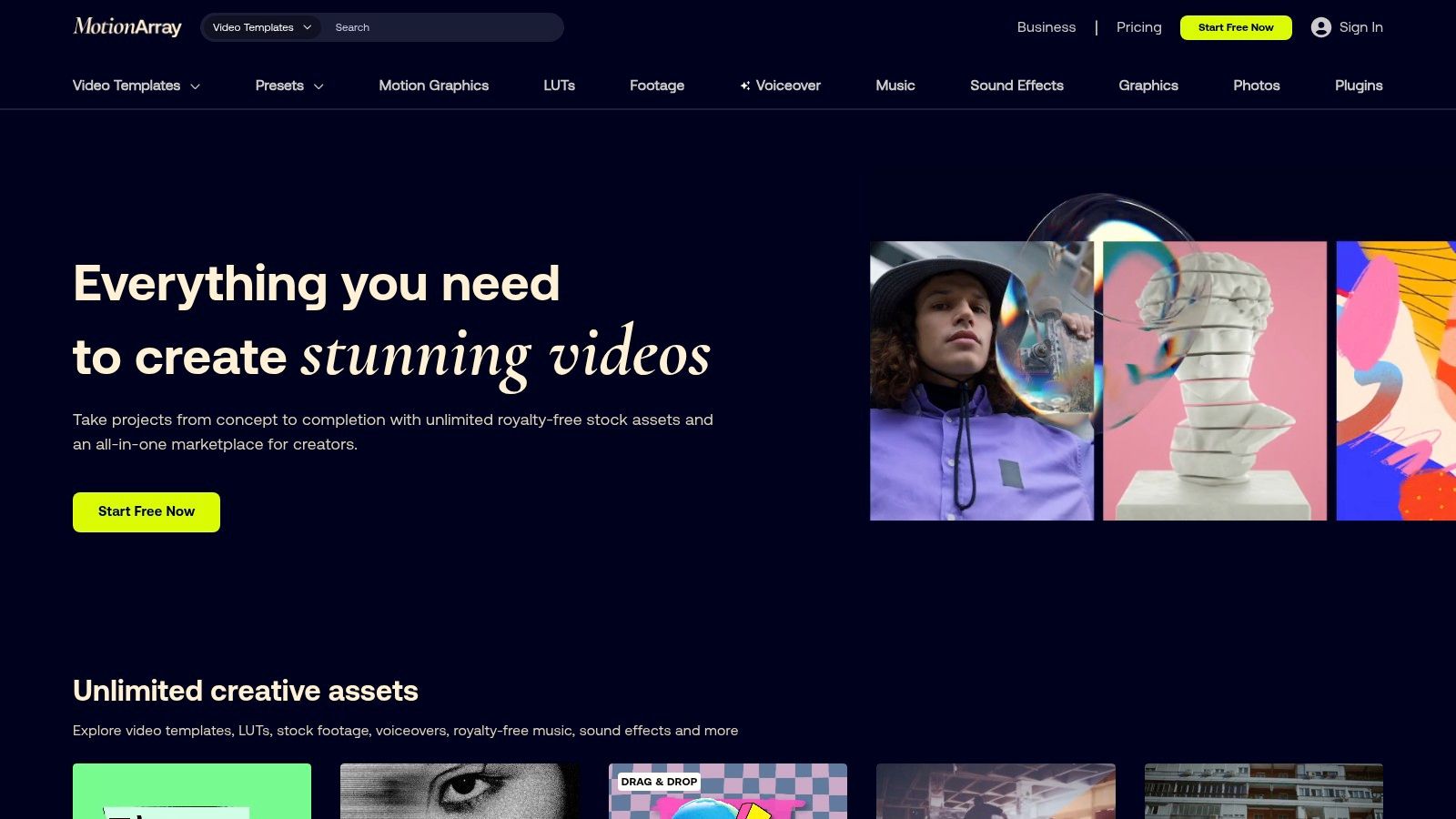
Task: Open the Video Templates category selector in search bar
Action: click(x=260, y=27)
